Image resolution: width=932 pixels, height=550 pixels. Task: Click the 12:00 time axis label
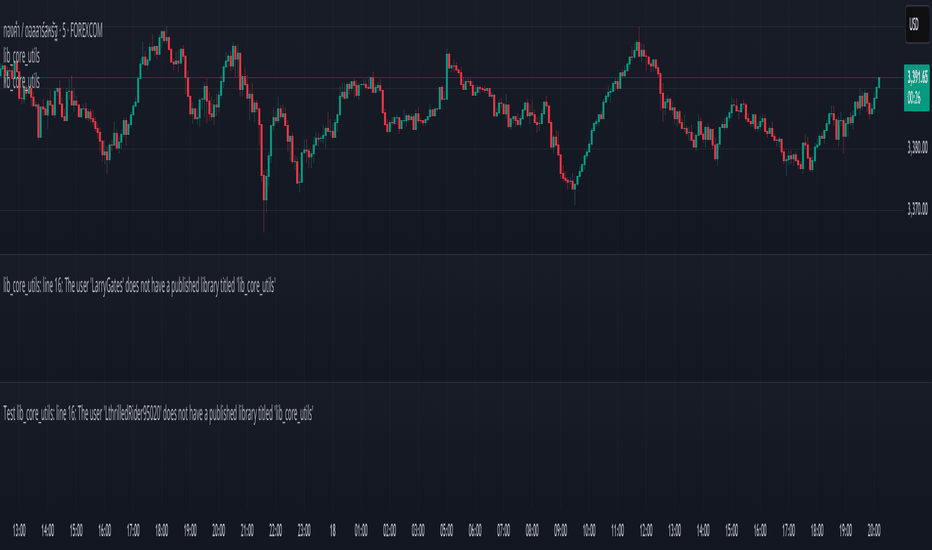[x=646, y=530]
